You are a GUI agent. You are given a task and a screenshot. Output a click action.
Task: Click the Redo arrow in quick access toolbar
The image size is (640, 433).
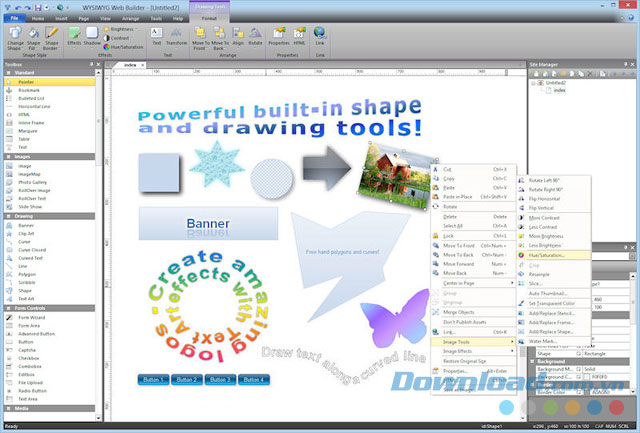click(x=28, y=7)
